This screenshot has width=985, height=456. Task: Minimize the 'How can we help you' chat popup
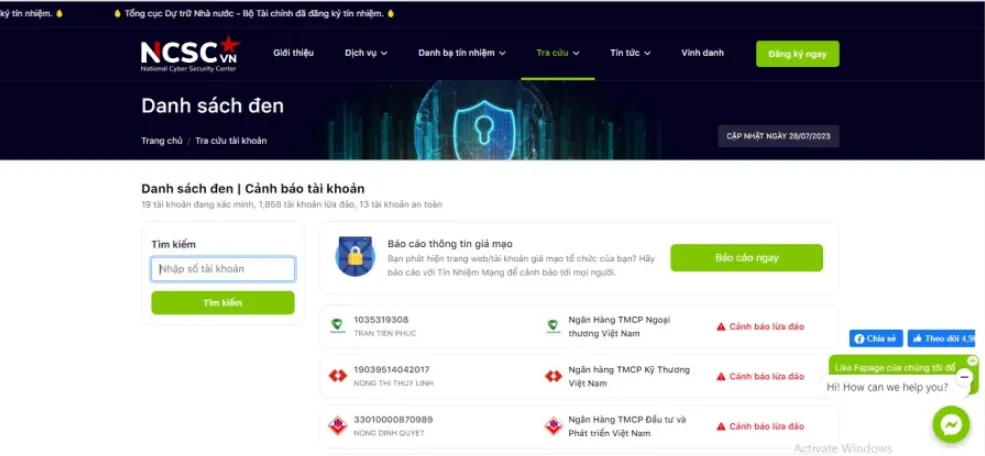point(964,377)
